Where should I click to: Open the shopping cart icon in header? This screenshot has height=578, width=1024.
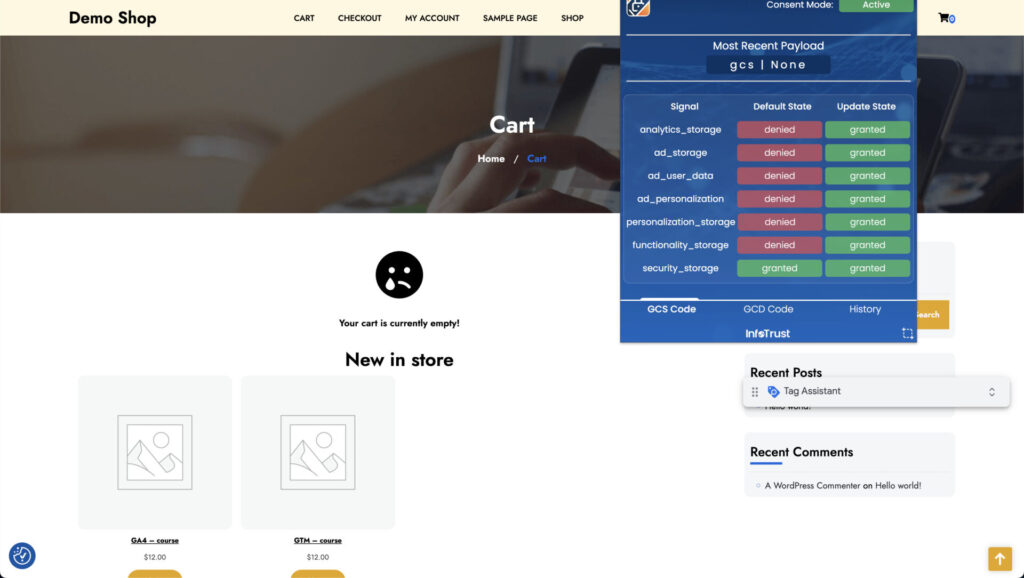(944, 18)
